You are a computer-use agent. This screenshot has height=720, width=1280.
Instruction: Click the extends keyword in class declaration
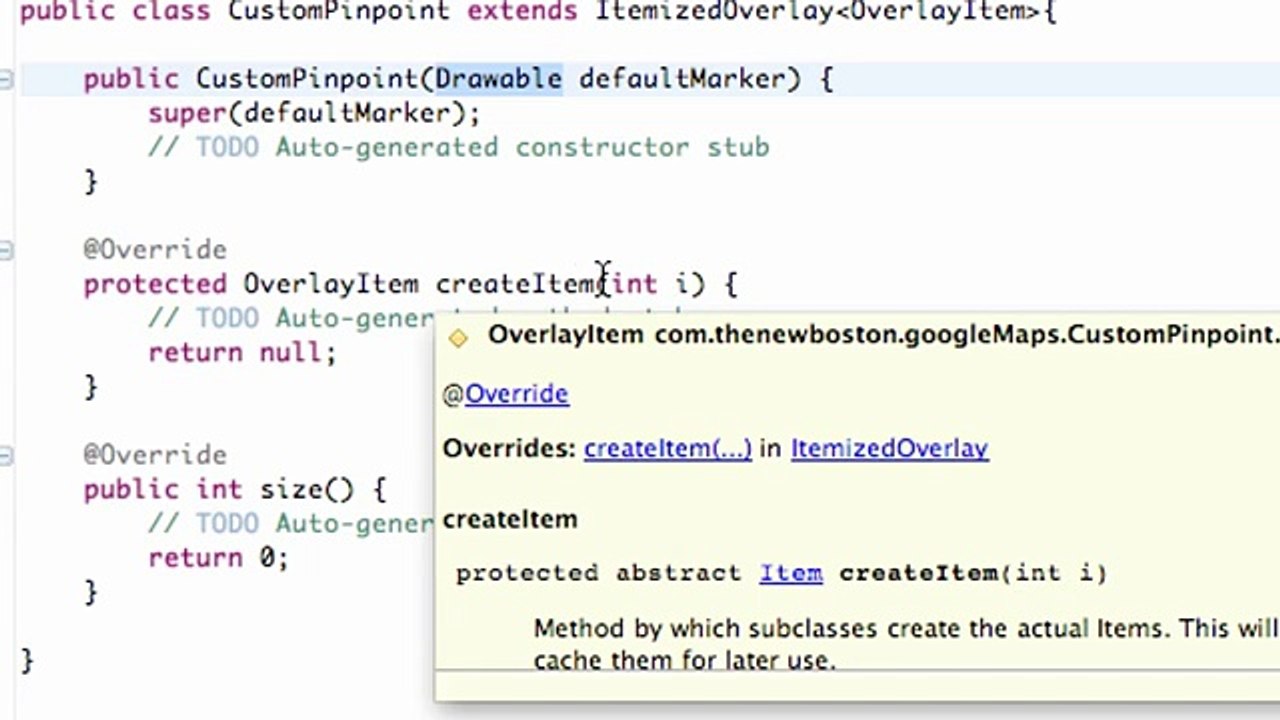523,12
